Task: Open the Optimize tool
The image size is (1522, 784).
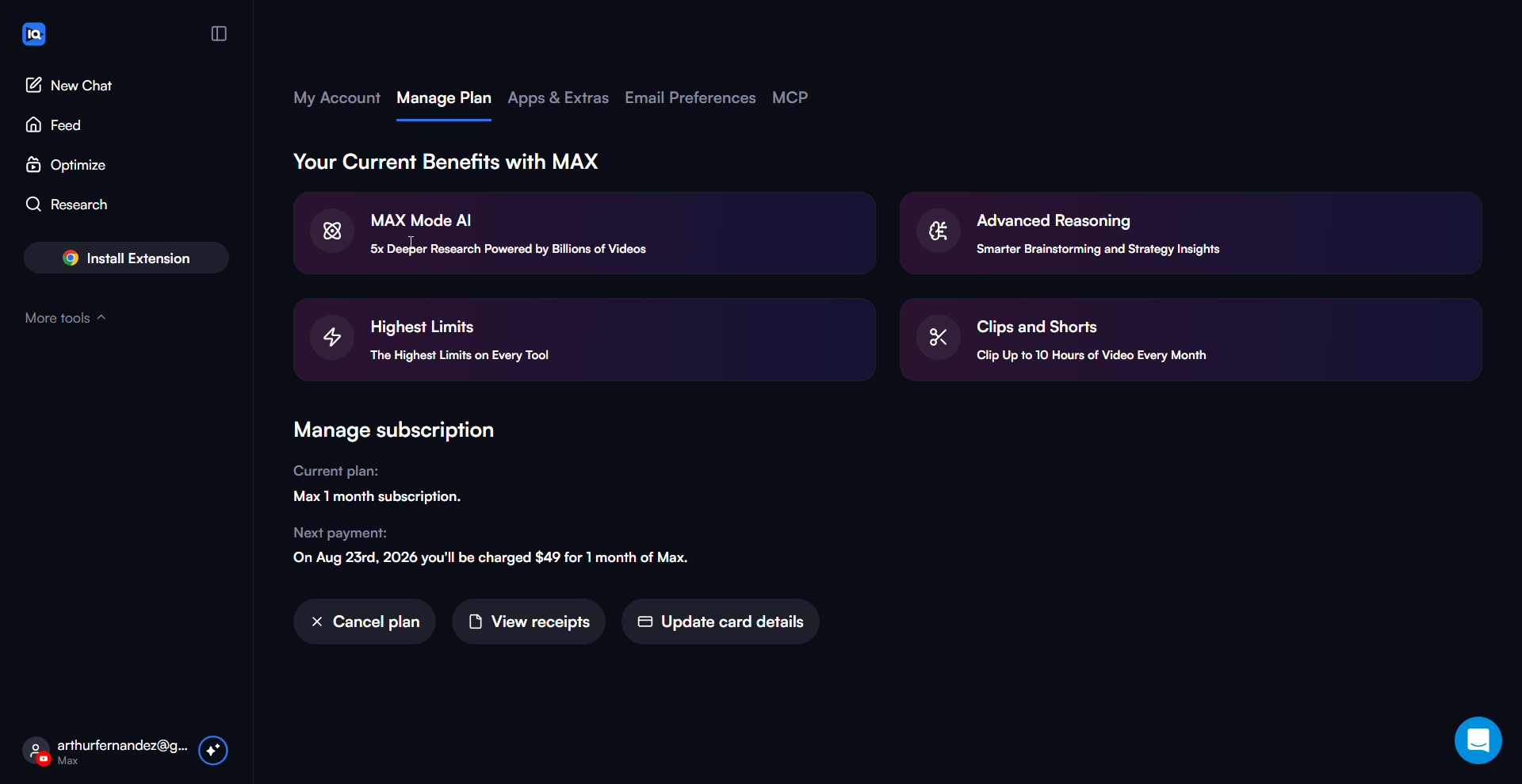Action: [66, 165]
